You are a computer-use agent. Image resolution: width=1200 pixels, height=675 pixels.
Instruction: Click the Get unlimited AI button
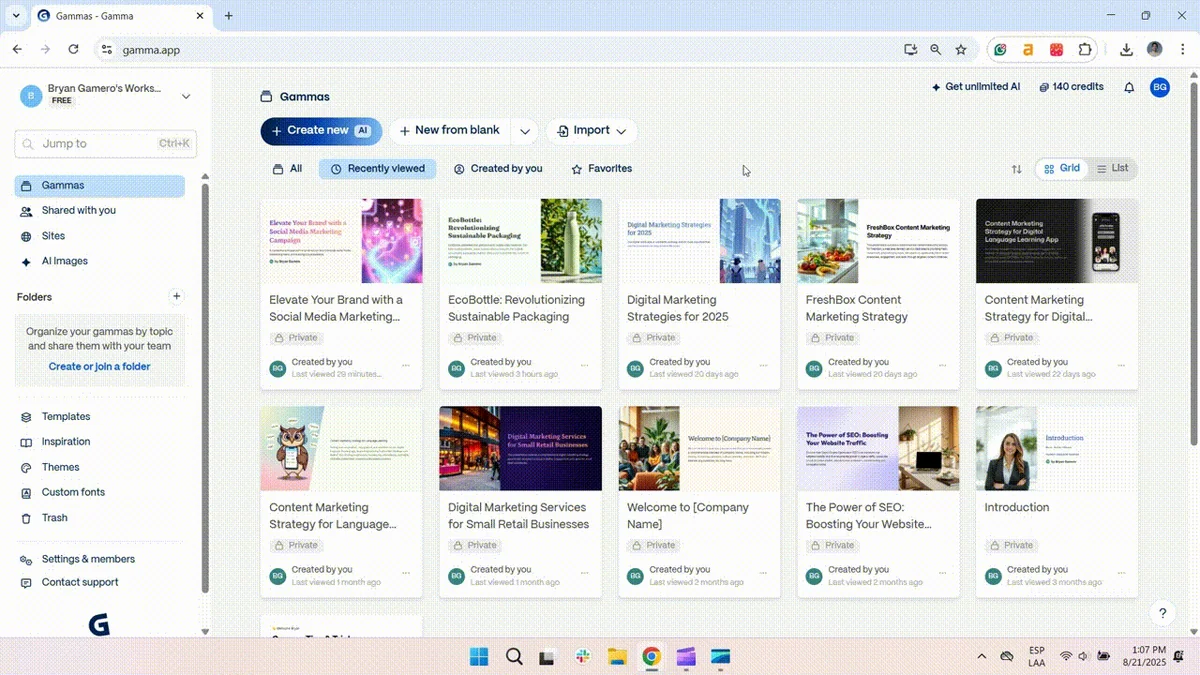(976, 87)
